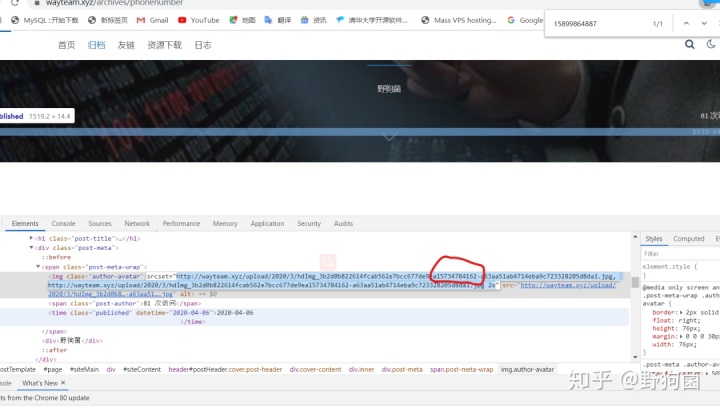This screenshot has width=720, height=410.
Task: Switch to the Security tab
Action: tap(309, 224)
